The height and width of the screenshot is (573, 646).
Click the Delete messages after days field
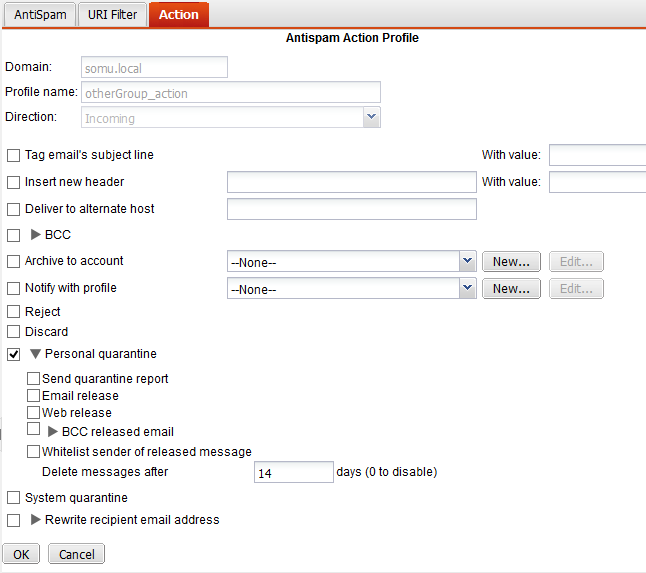(x=293, y=473)
